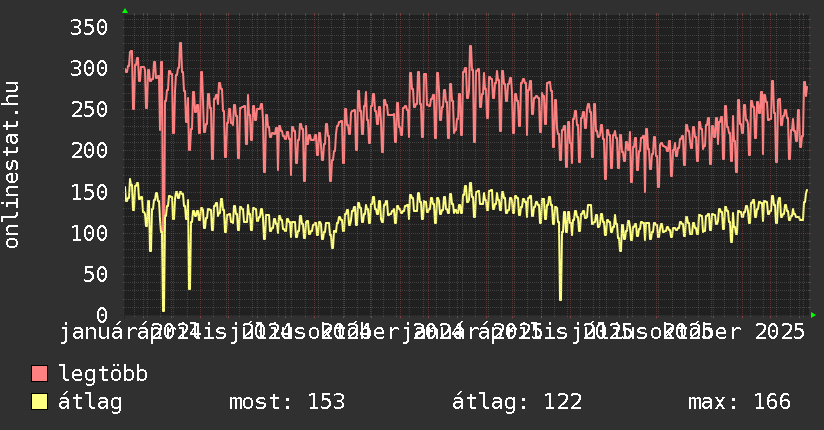This screenshot has height=430, width=824.
Task: Click the red legtöbb legend swatch
Action: click(x=40, y=374)
